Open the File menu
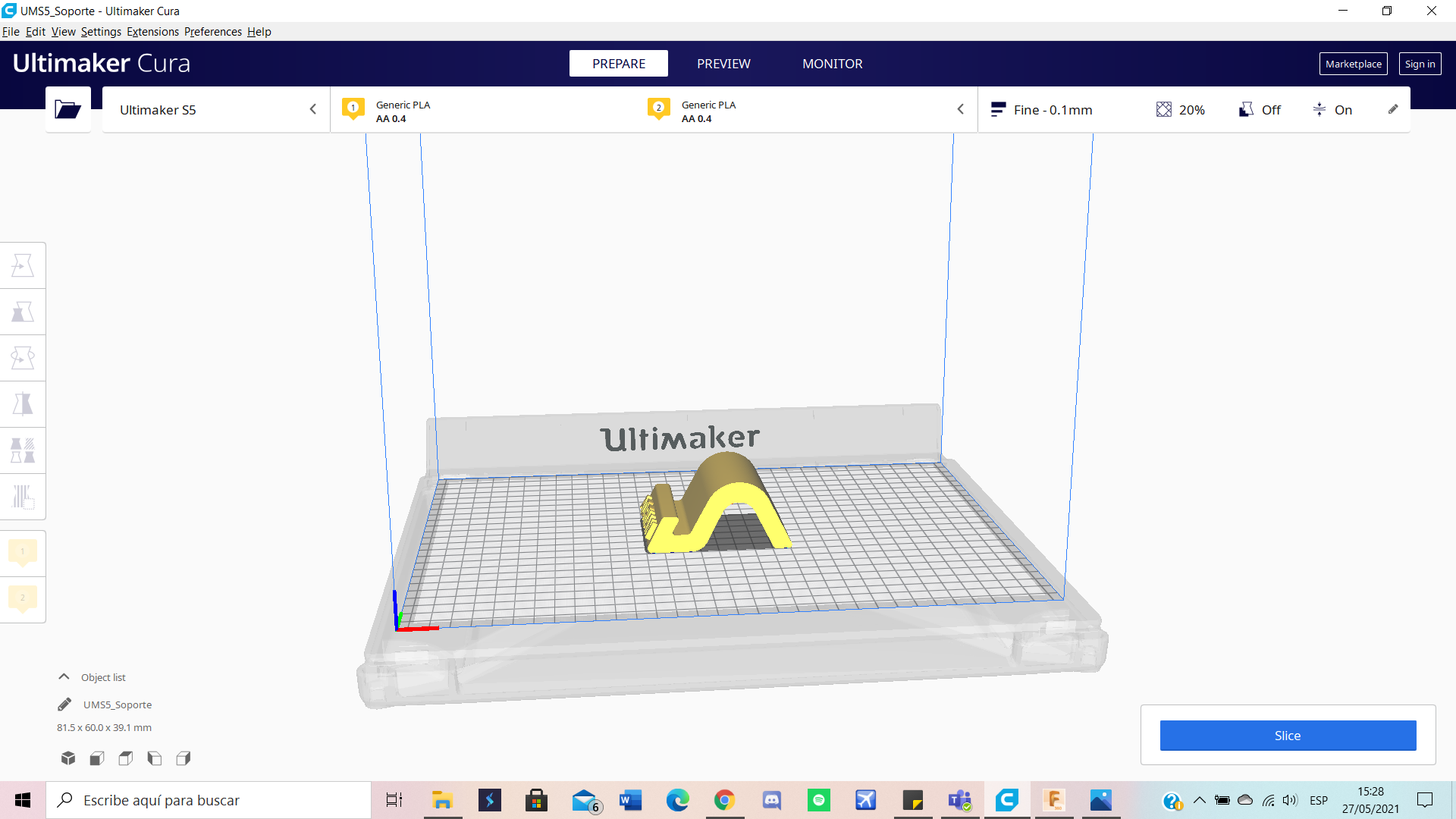1456x819 pixels. pos(11,32)
